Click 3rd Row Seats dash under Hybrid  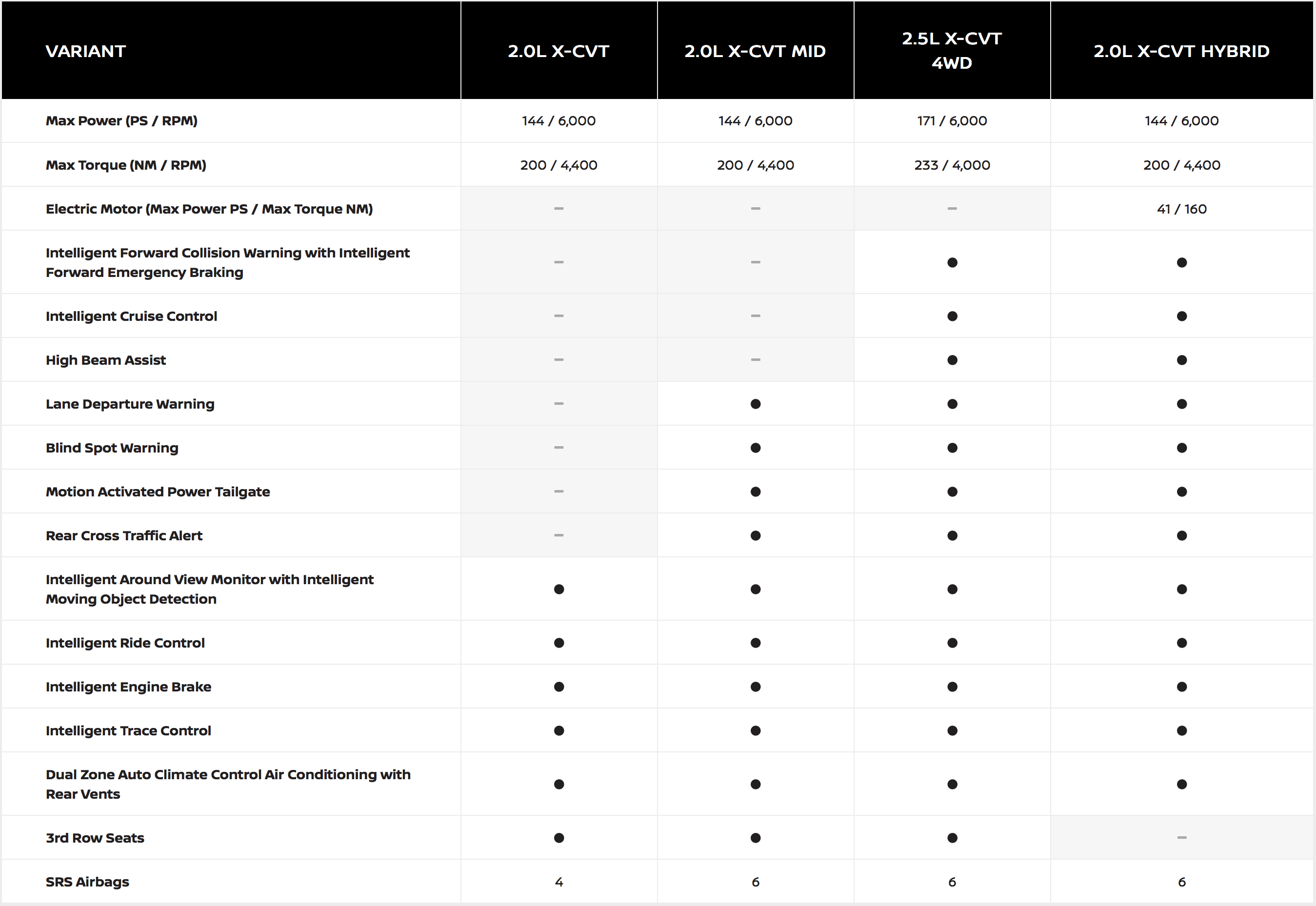(x=1181, y=837)
